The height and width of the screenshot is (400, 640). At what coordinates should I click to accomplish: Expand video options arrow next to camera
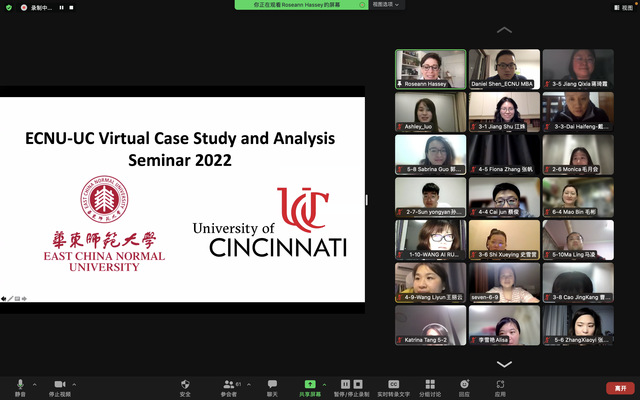coord(74,384)
